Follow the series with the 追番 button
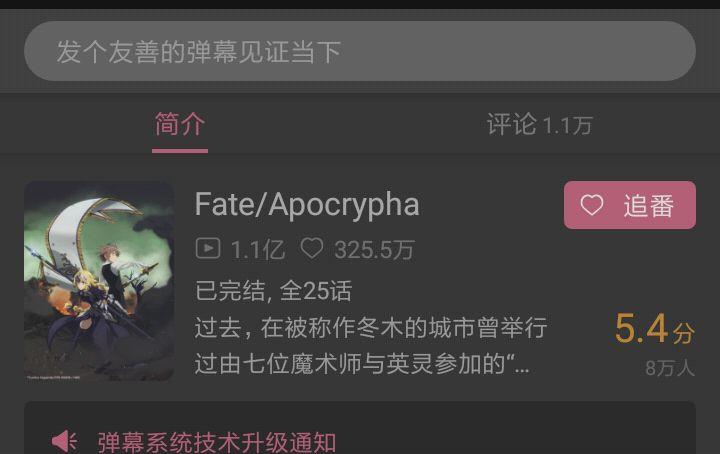This screenshot has width=720, height=454. click(630, 205)
